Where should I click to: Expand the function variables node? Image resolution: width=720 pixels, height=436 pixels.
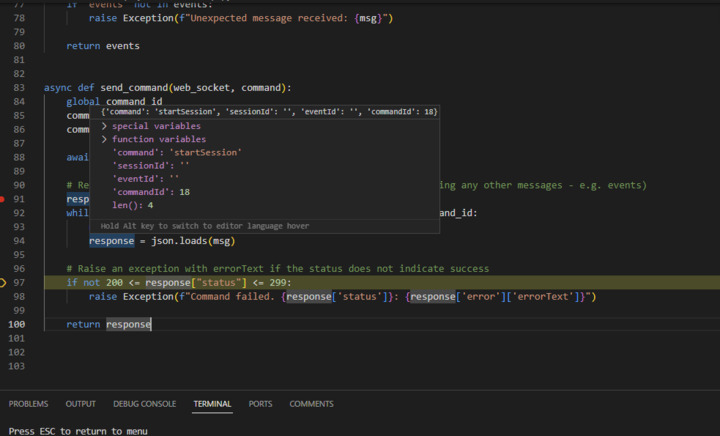pos(104,140)
